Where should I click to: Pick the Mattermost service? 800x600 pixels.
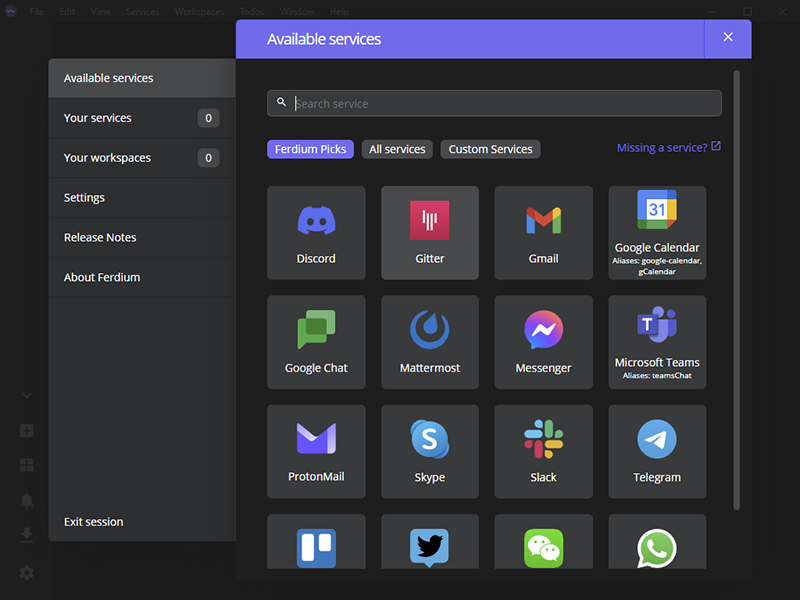click(x=430, y=342)
